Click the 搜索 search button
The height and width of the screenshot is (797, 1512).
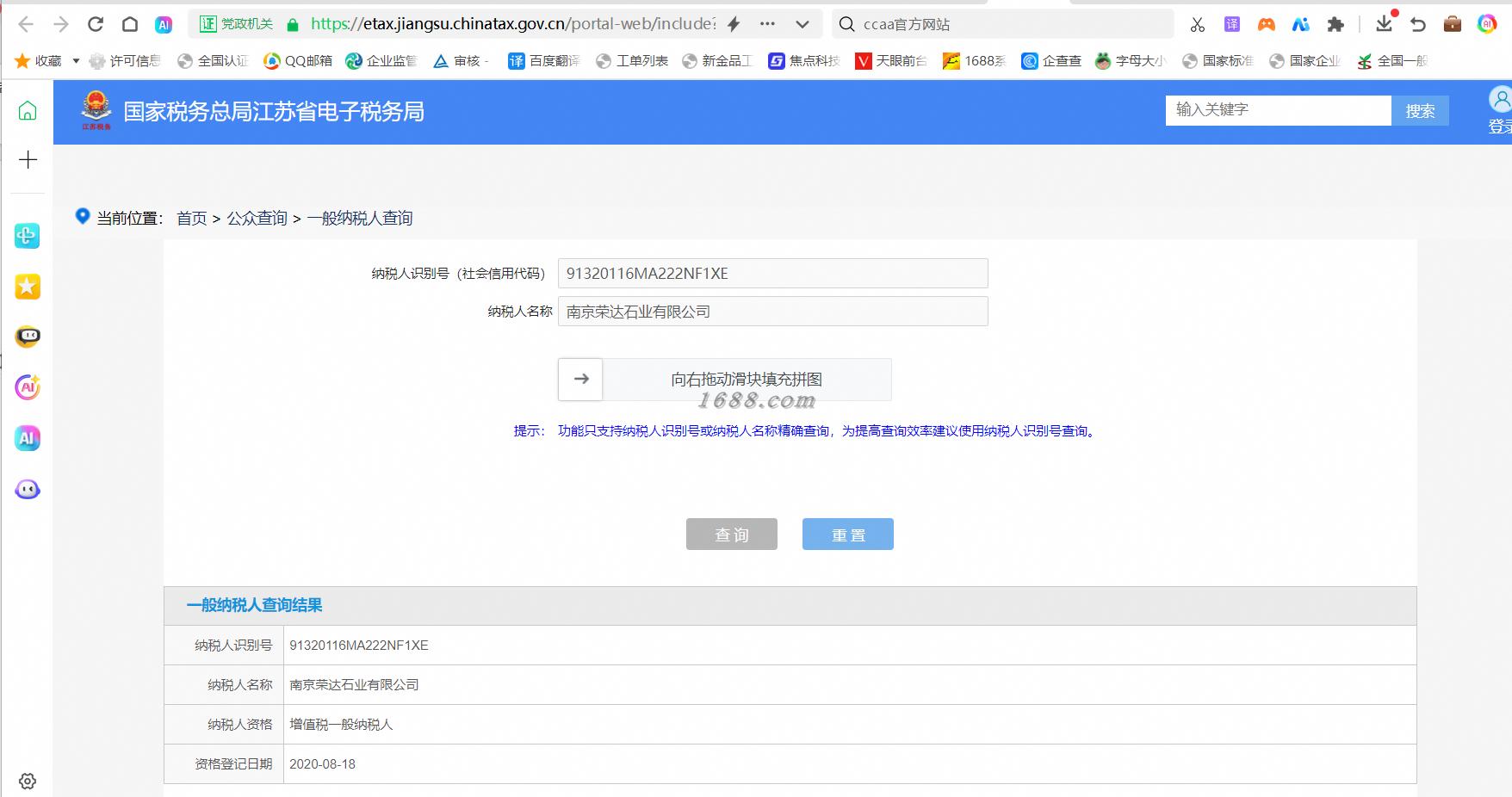(1420, 110)
